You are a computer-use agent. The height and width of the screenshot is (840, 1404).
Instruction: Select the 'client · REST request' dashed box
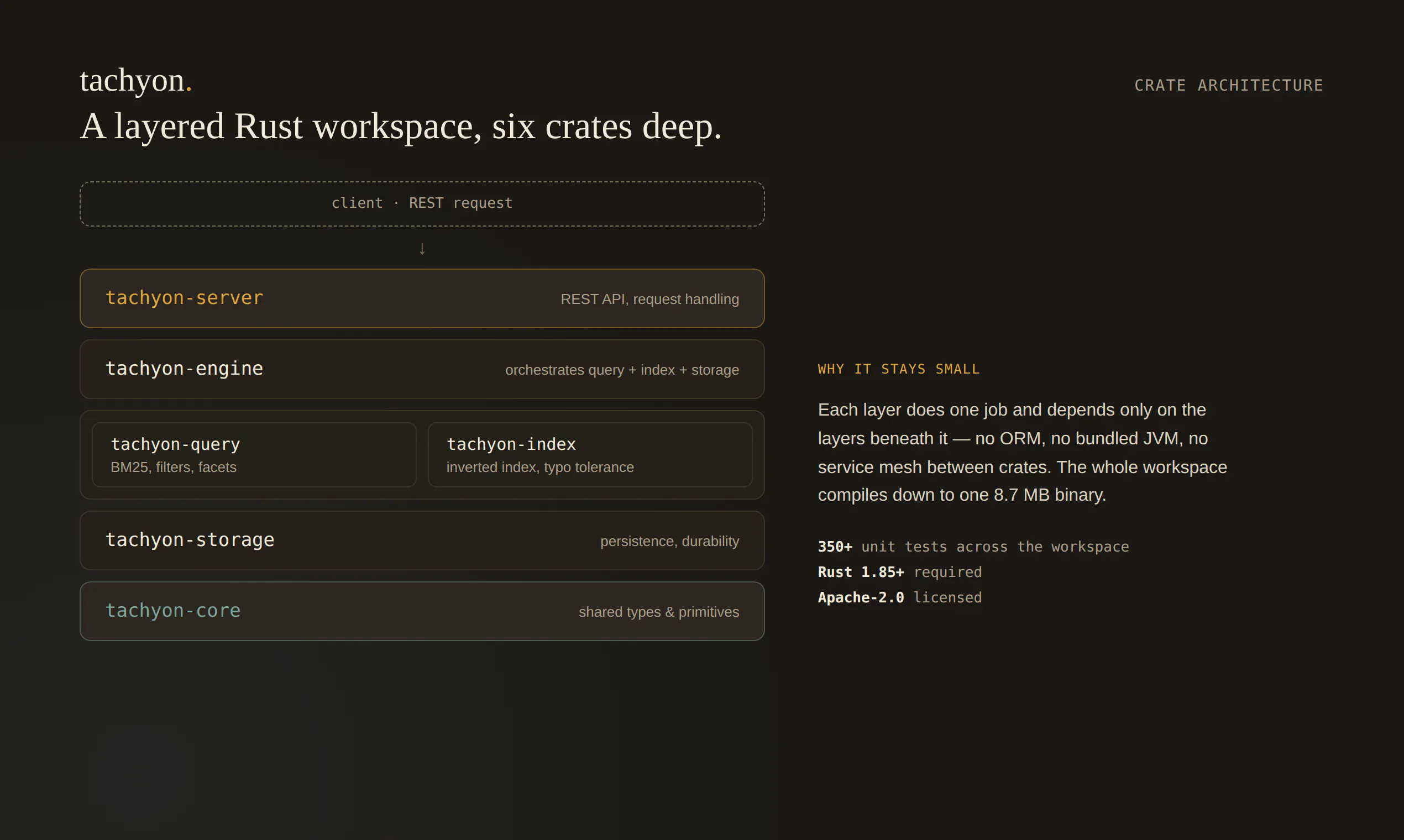[x=422, y=204]
